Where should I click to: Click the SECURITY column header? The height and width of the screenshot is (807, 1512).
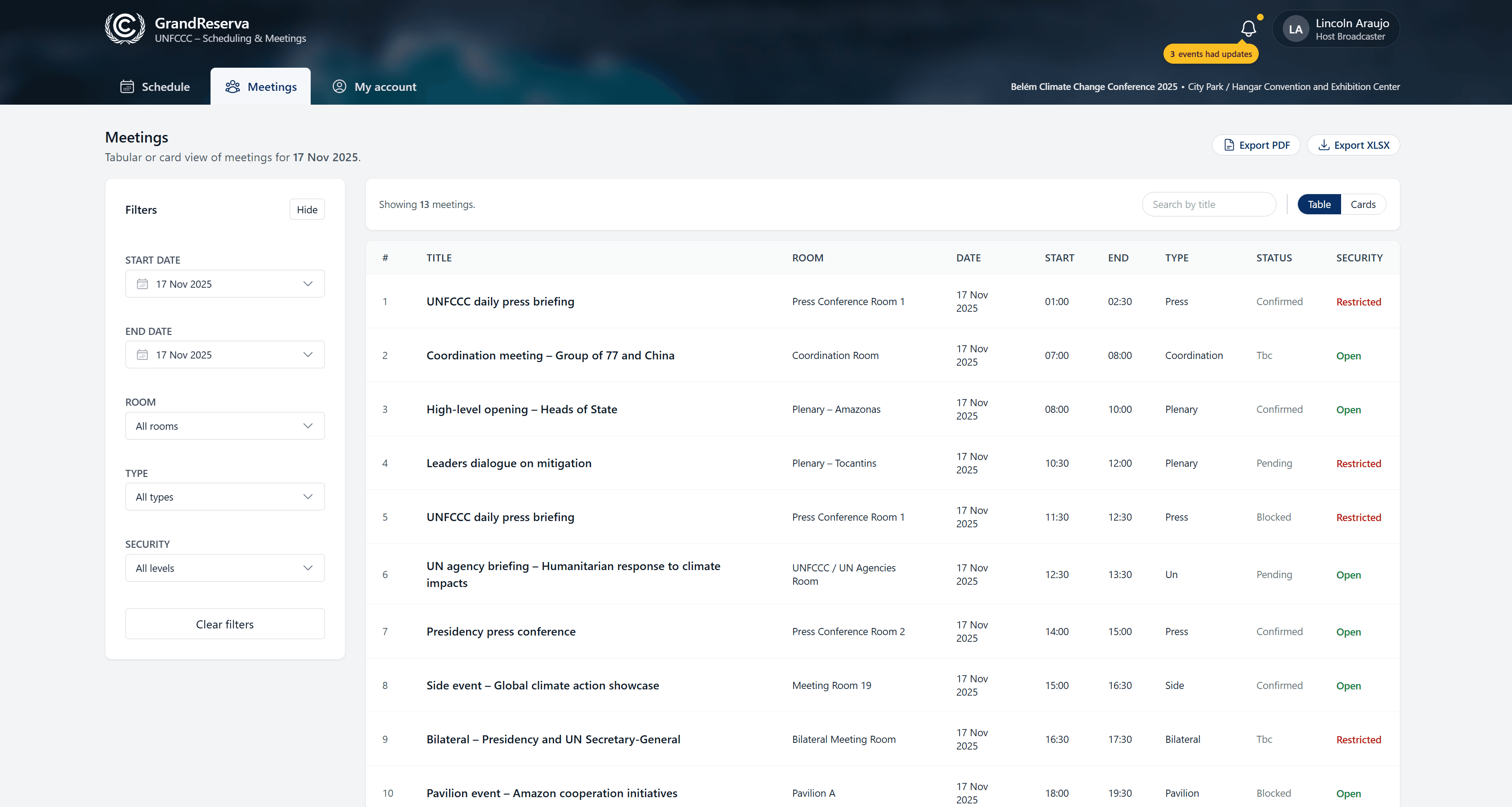(x=1359, y=258)
